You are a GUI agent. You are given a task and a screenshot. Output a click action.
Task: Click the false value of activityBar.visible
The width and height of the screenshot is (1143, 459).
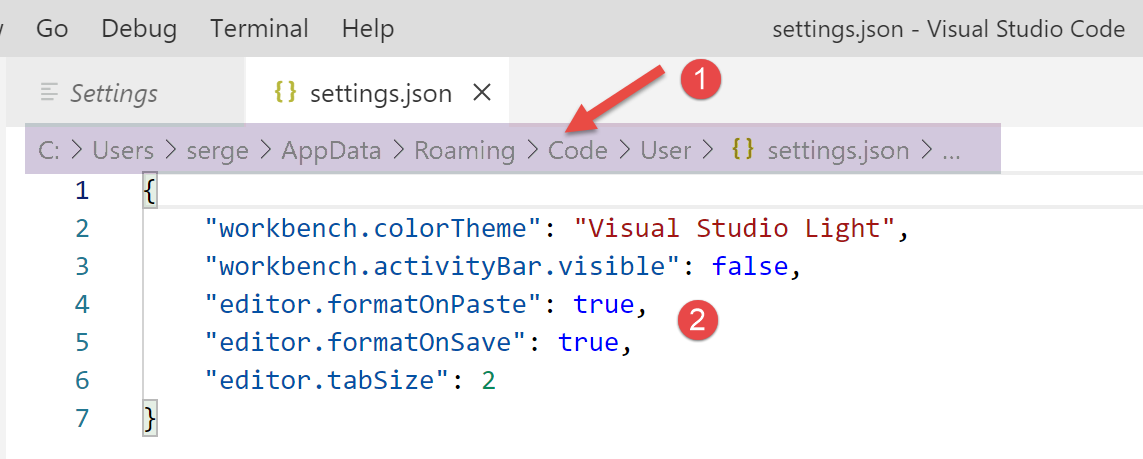(x=749, y=266)
